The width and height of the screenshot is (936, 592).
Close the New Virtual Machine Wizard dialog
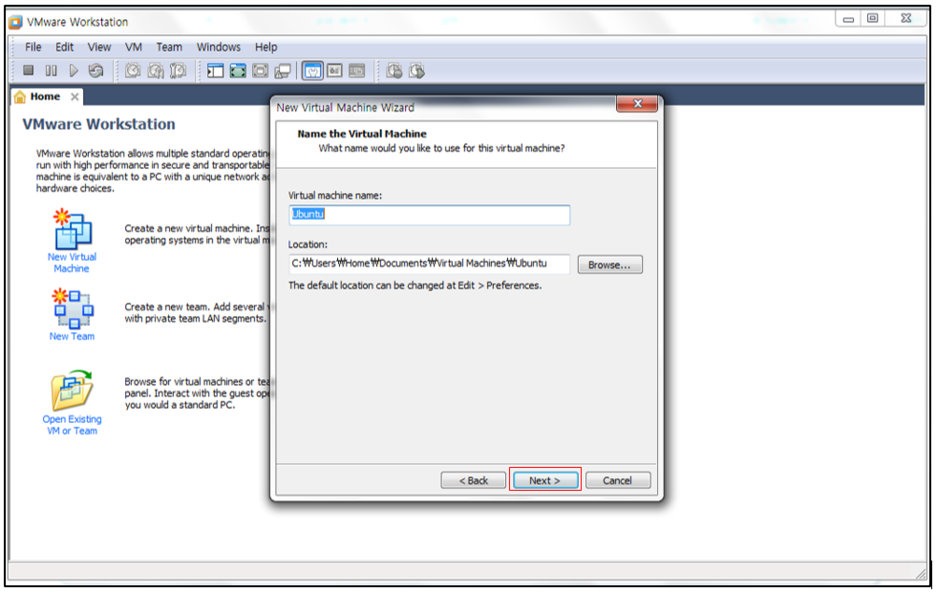coord(637,104)
